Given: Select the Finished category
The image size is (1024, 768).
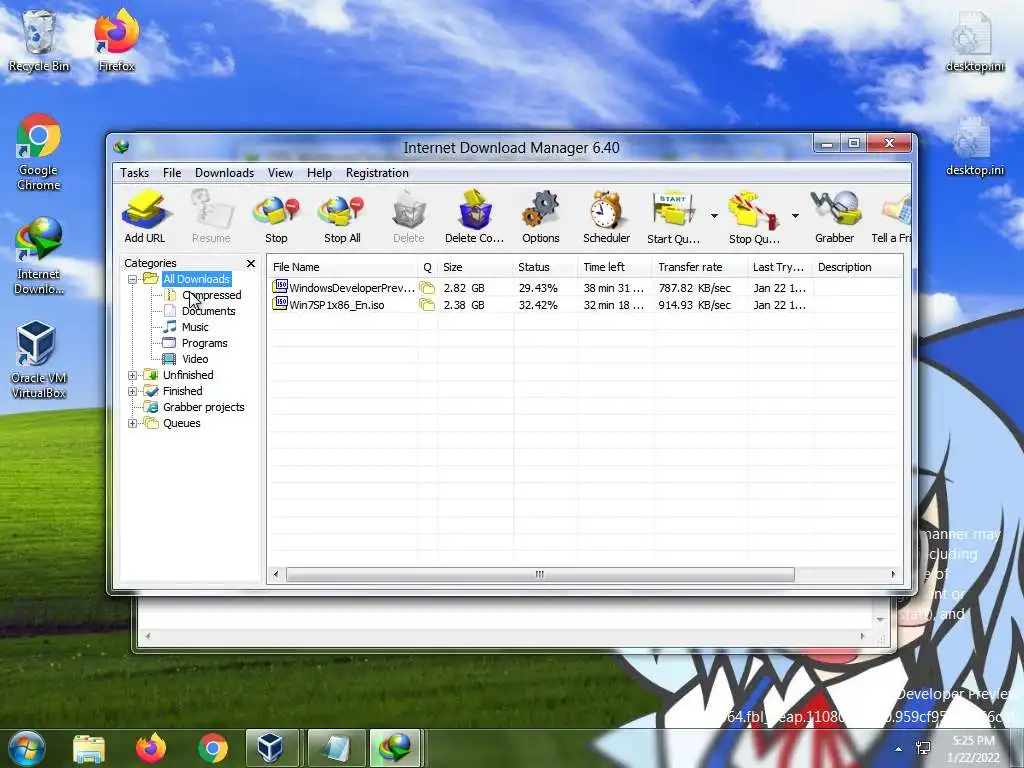Looking at the screenshot, I should [x=182, y=391].
